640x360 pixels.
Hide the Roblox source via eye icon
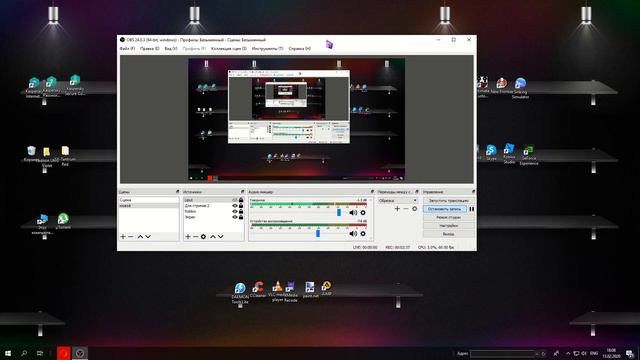pyautogui.click(x=235, y=211)
